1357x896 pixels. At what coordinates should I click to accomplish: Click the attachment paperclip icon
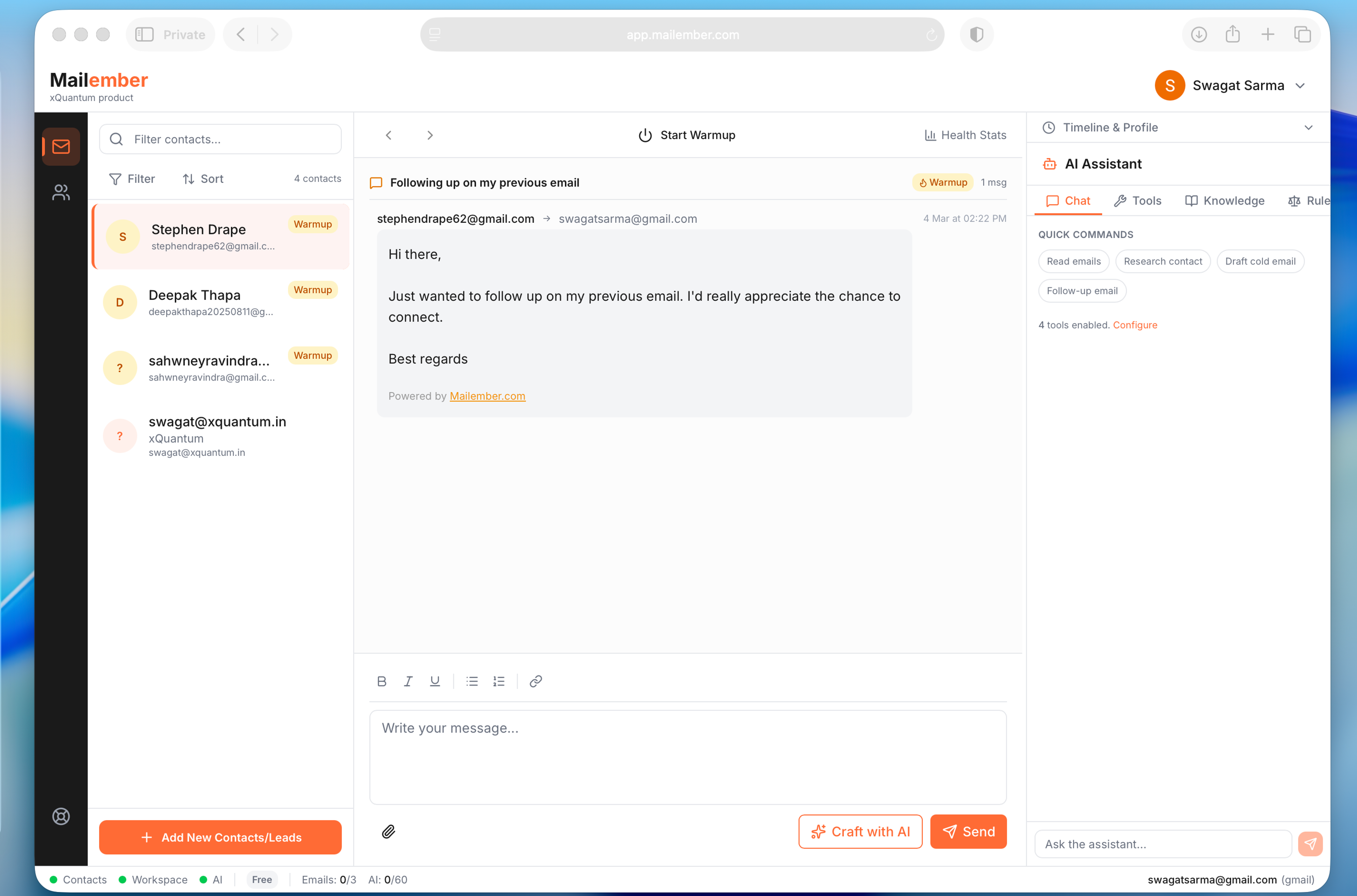coord(388,832)
